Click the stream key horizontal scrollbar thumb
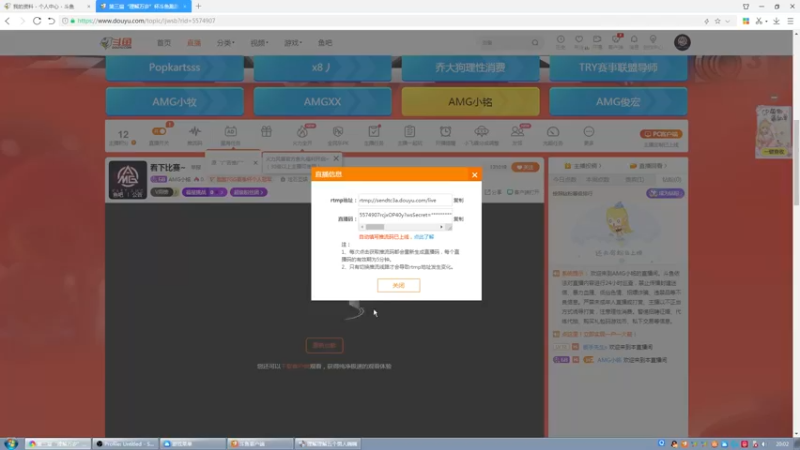 point(374,227)
